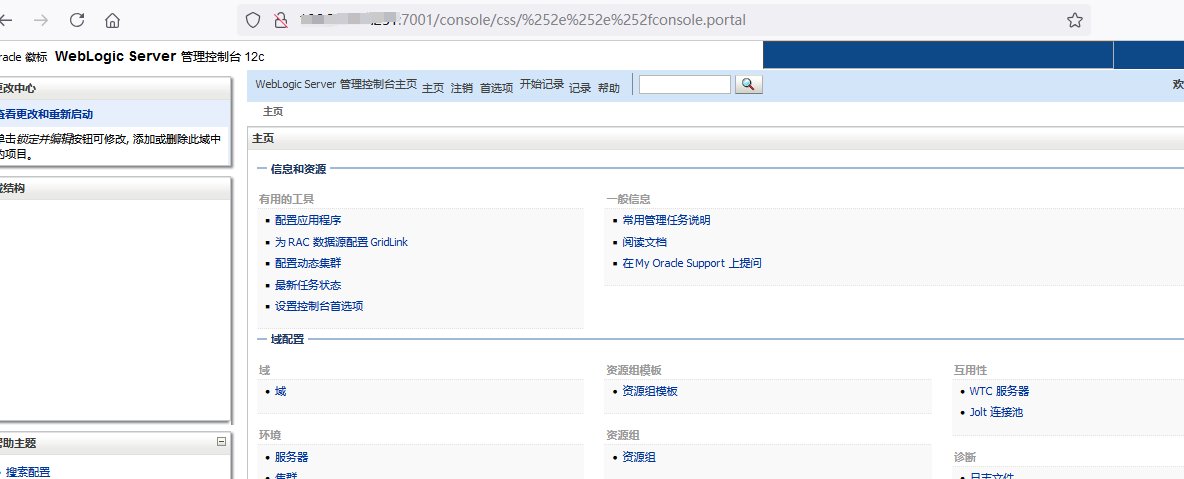Click the browser forward arrow

41,20
